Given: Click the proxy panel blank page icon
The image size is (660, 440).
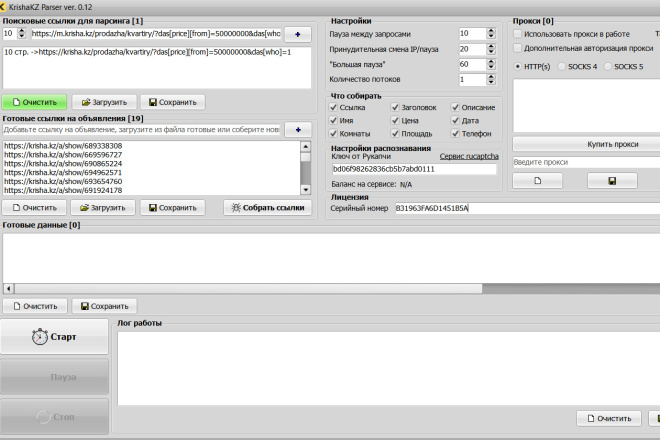Looking at the screenshot, I should click(x=538, y=181).
